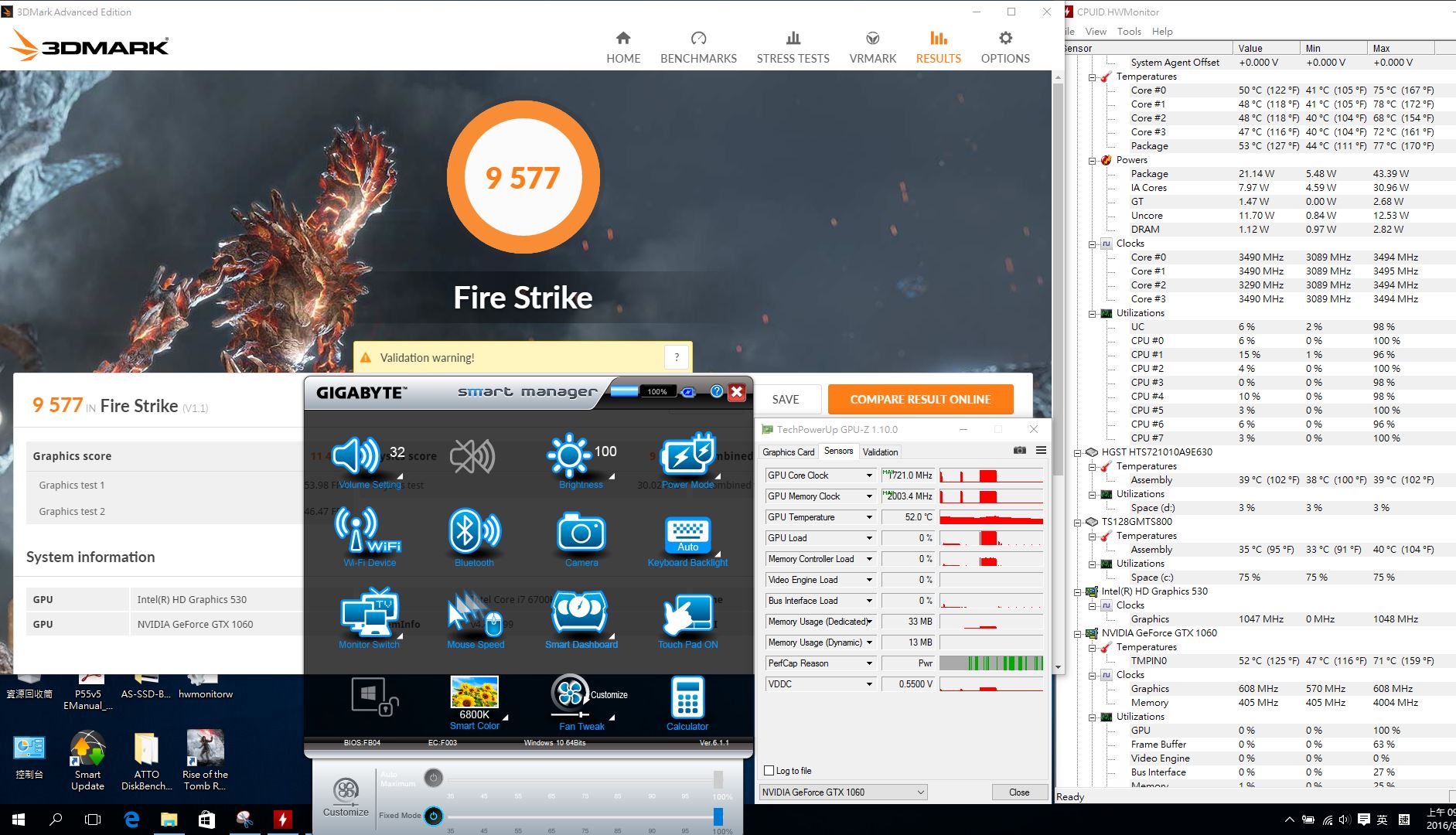
Task: Open Smart Update desktop shortcut
Action: [x=87, y=761]
